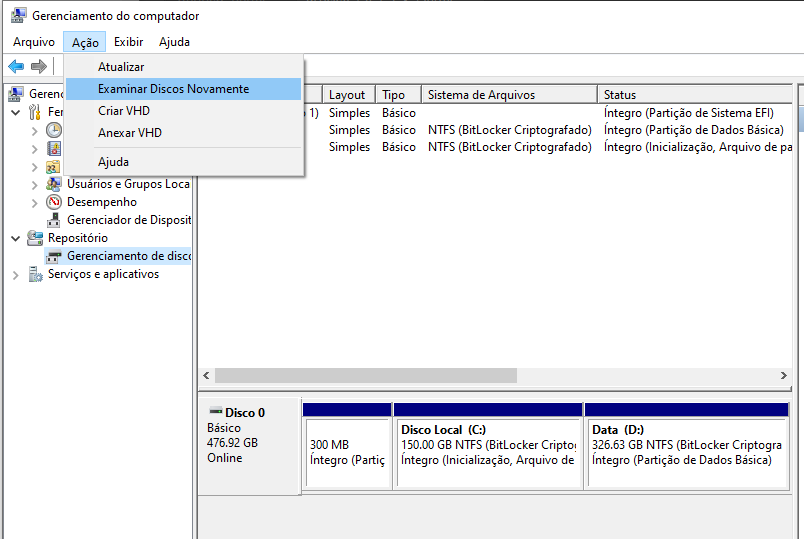The width and height of the screenshot is (804, 539).
Task: Click the Usuários e Grupos Locais icon
Action: pyautogui.click(x=54, y=184)
